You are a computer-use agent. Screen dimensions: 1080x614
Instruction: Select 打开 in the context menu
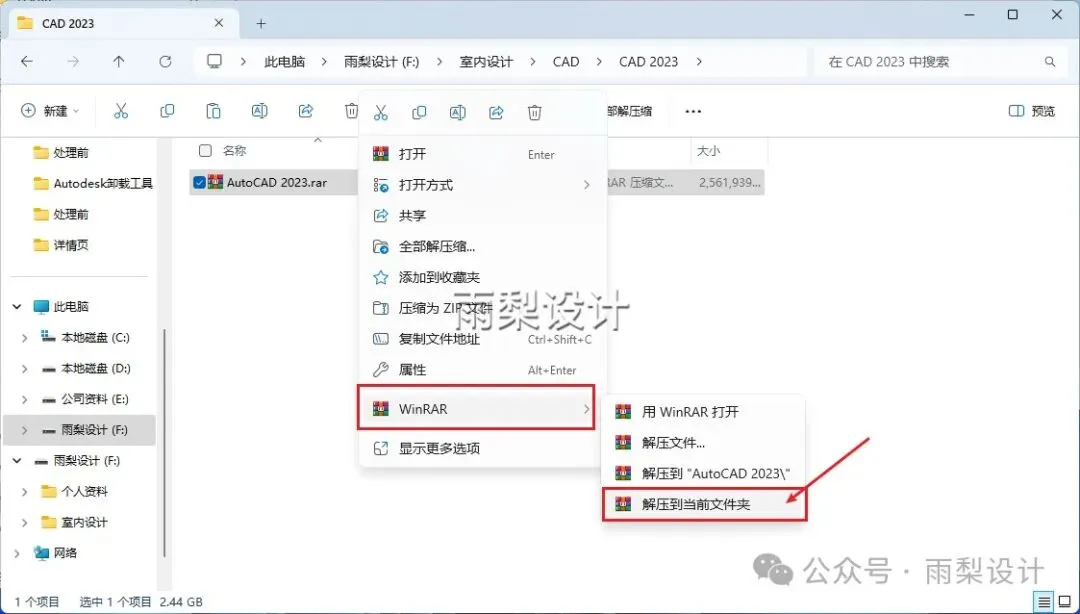(482, 154)
